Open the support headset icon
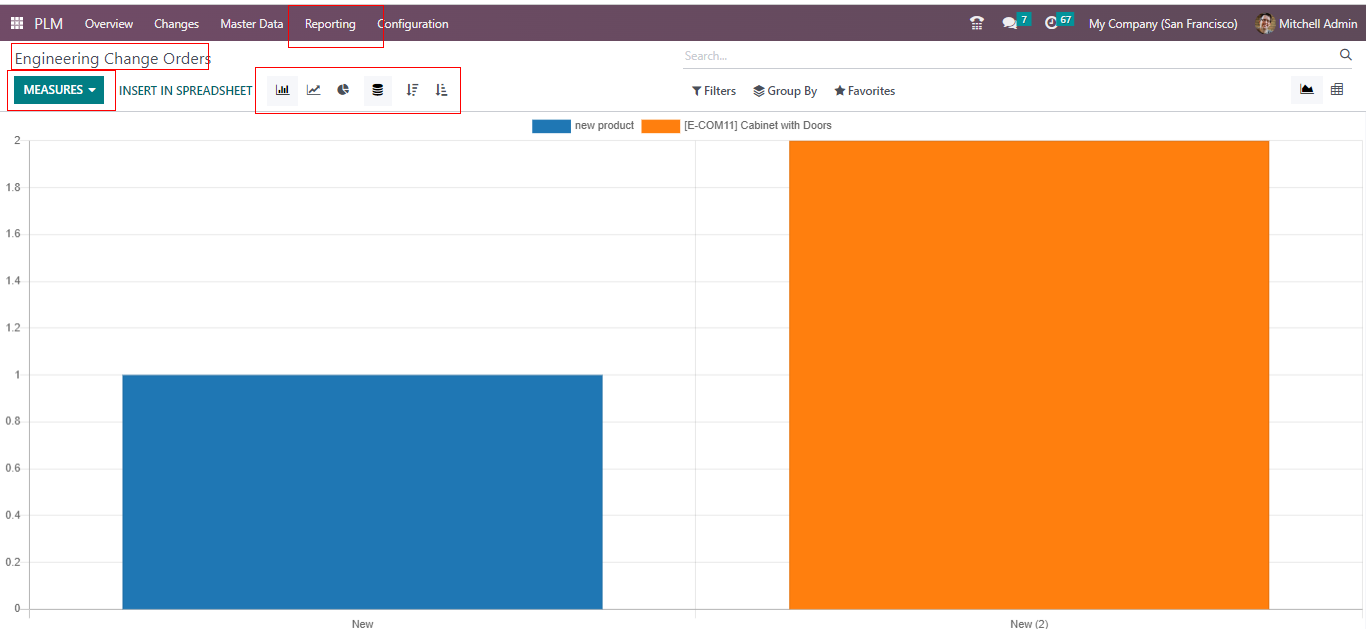 (x=977, y=23)
